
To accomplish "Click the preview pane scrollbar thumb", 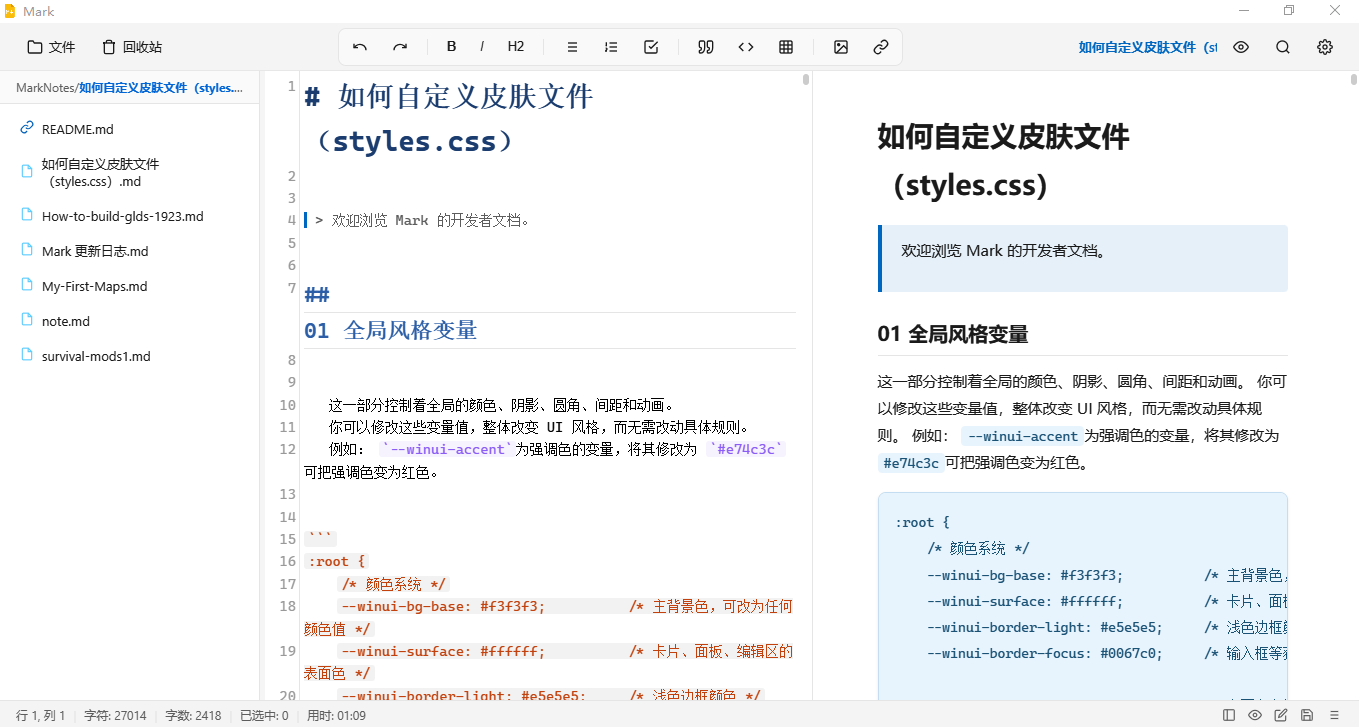I will pos(1354,80).
